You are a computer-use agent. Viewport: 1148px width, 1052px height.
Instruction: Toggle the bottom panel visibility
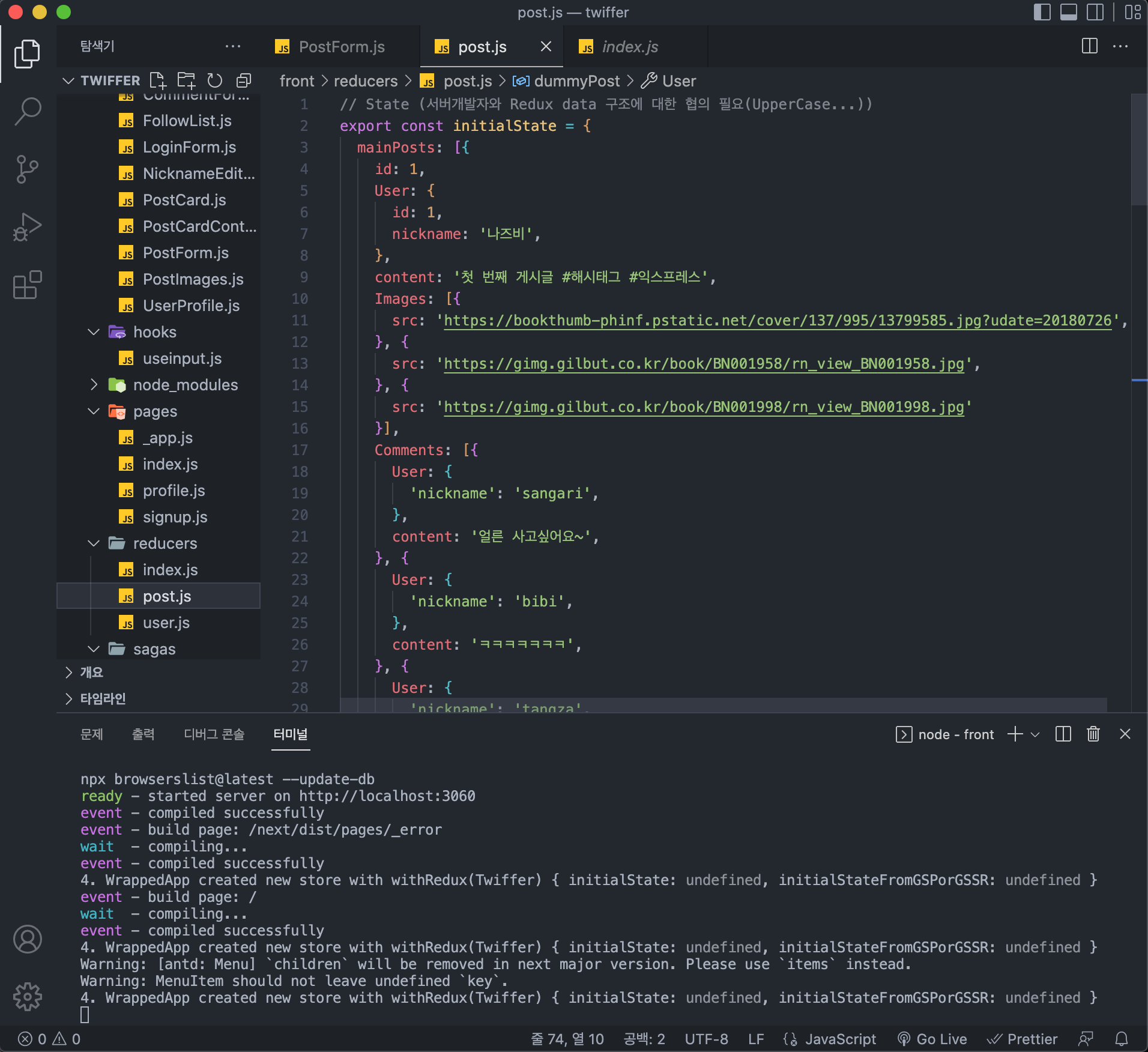1069,12
